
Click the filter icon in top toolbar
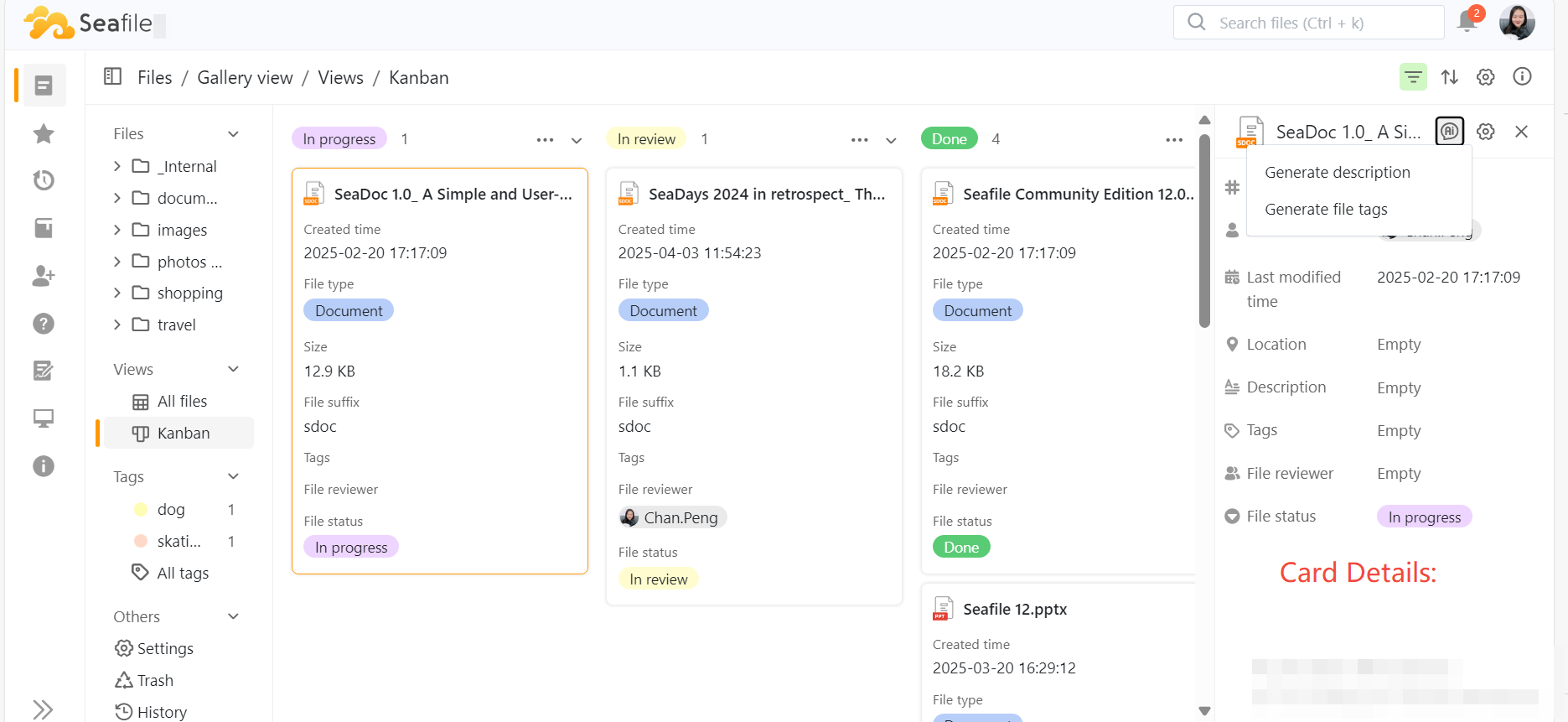tap(1413, 77)
